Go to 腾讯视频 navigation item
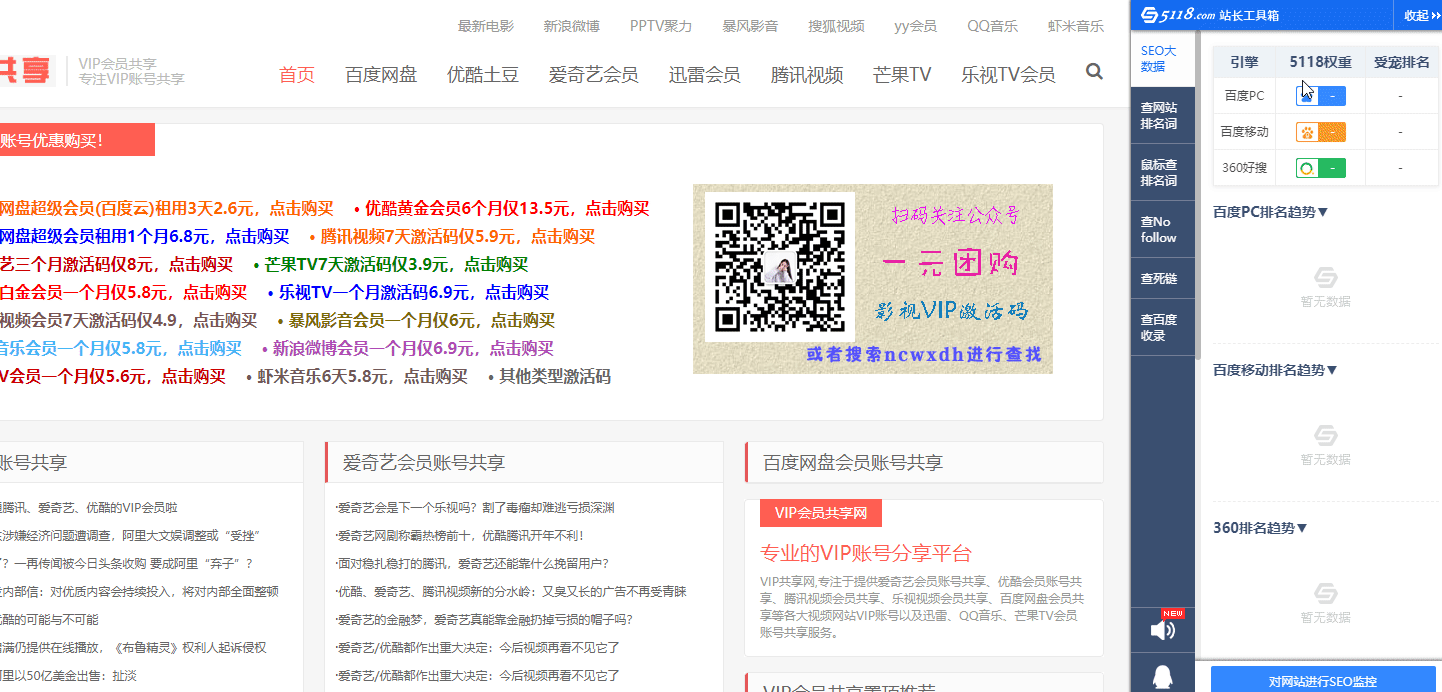The image size is (1442, 692). pos(806,75)
